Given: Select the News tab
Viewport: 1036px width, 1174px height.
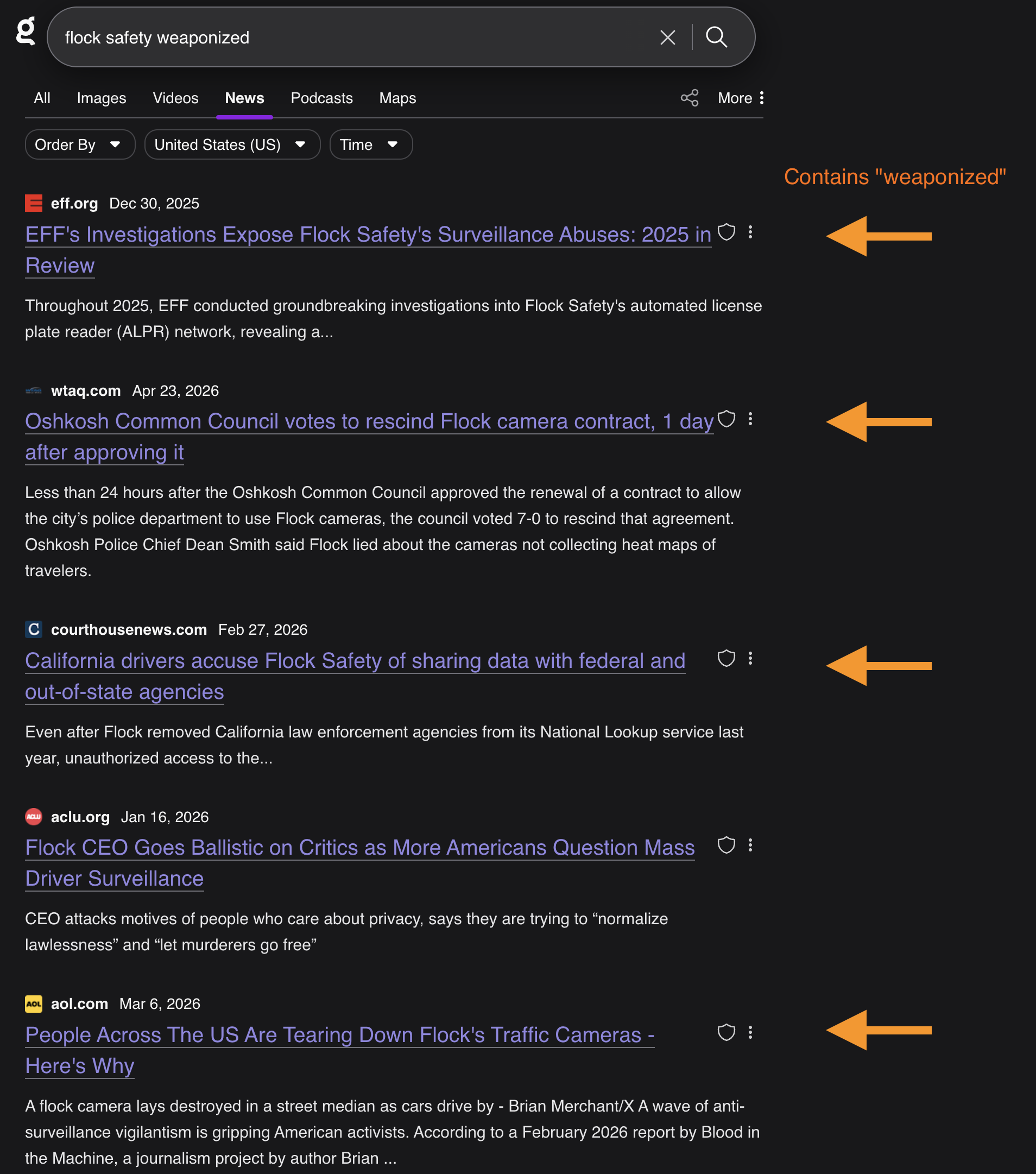Looking at the screenshot, I should [245, 98].
